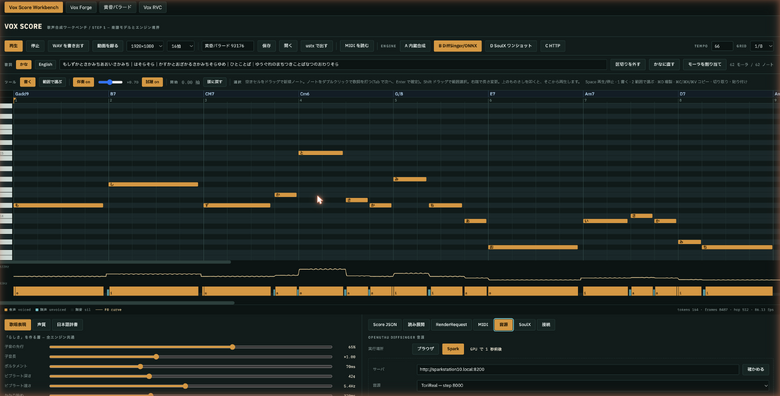Screen dimensions: 780x396
Task: Select the D SoulX one-shot engine
Action: point(510,46)
